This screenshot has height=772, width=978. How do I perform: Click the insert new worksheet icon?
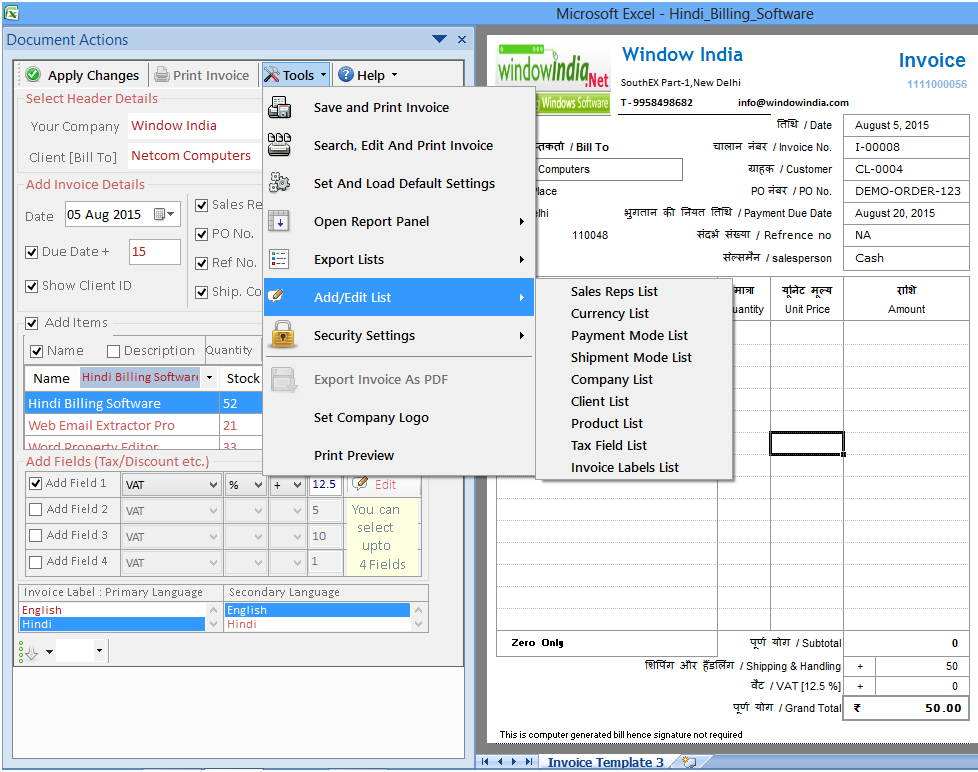pyautogui.click(x=689, y=761)
